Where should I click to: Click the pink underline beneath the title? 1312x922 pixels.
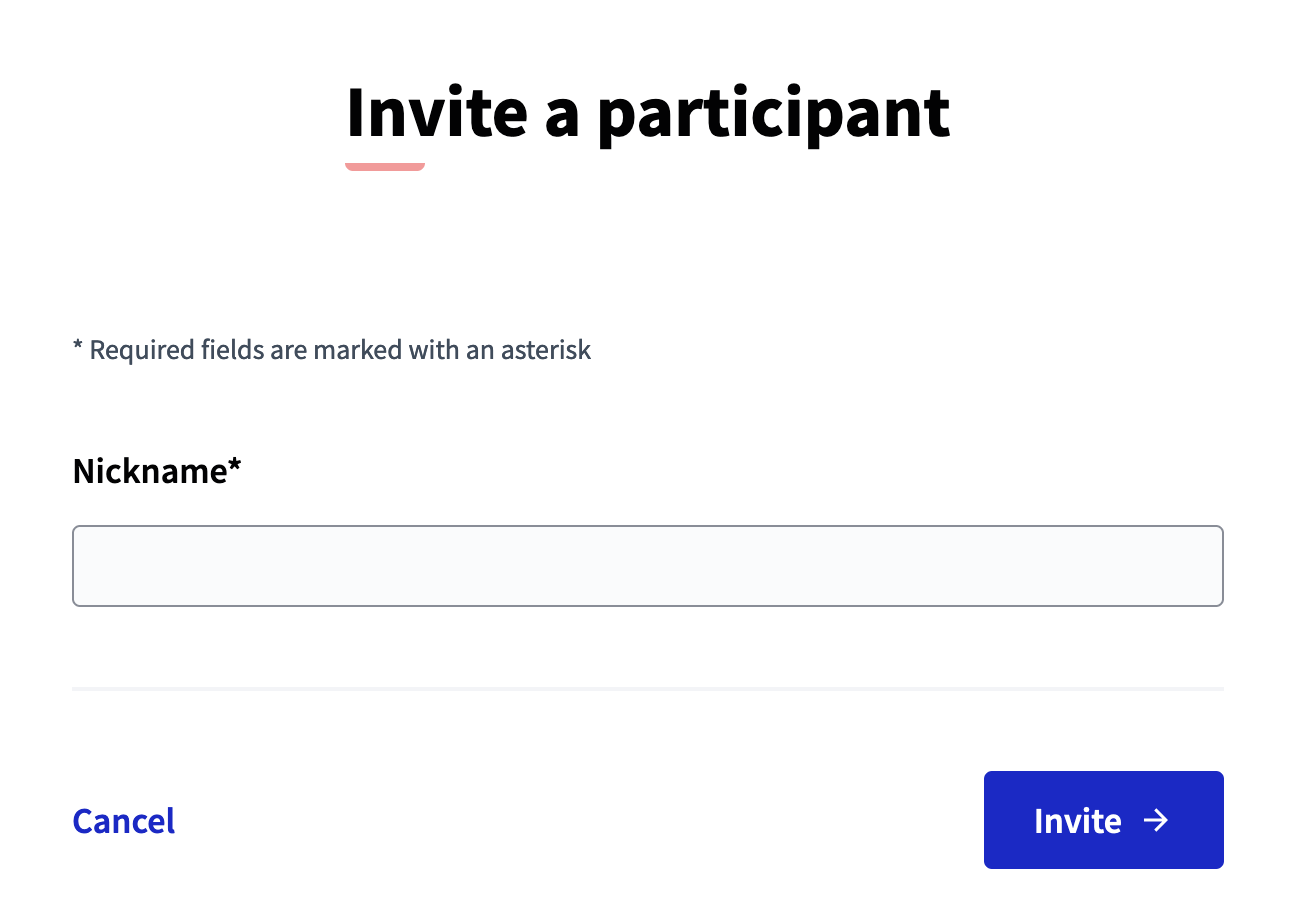coord(384,167)
